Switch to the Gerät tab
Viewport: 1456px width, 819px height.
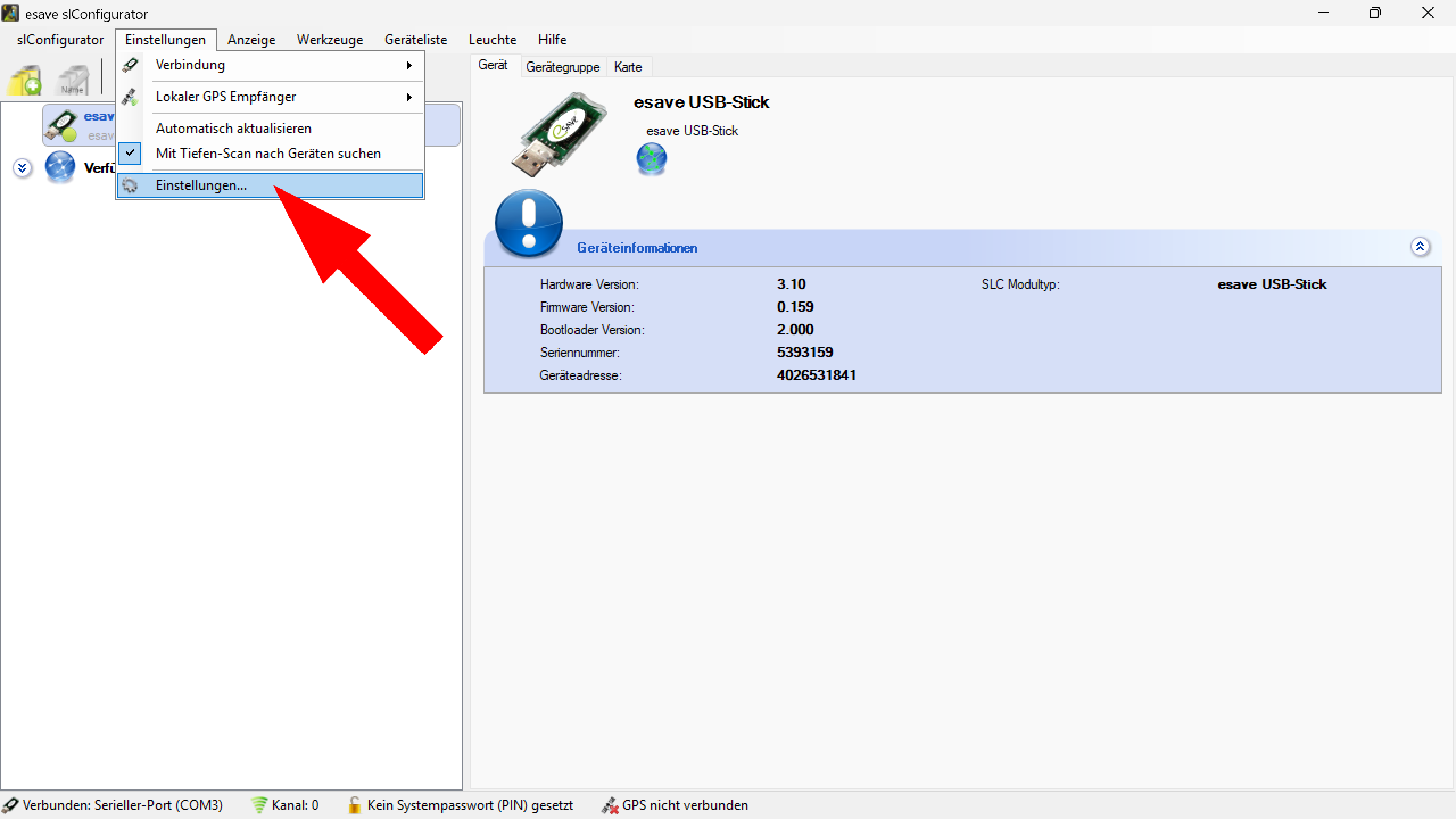point(493,65)
